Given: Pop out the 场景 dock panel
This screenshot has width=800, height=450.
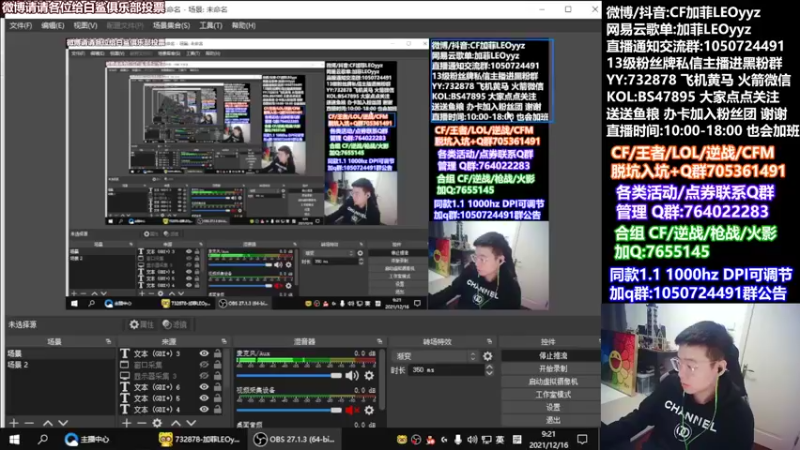Looking at the screenshot, I should (x=108, y=341).
